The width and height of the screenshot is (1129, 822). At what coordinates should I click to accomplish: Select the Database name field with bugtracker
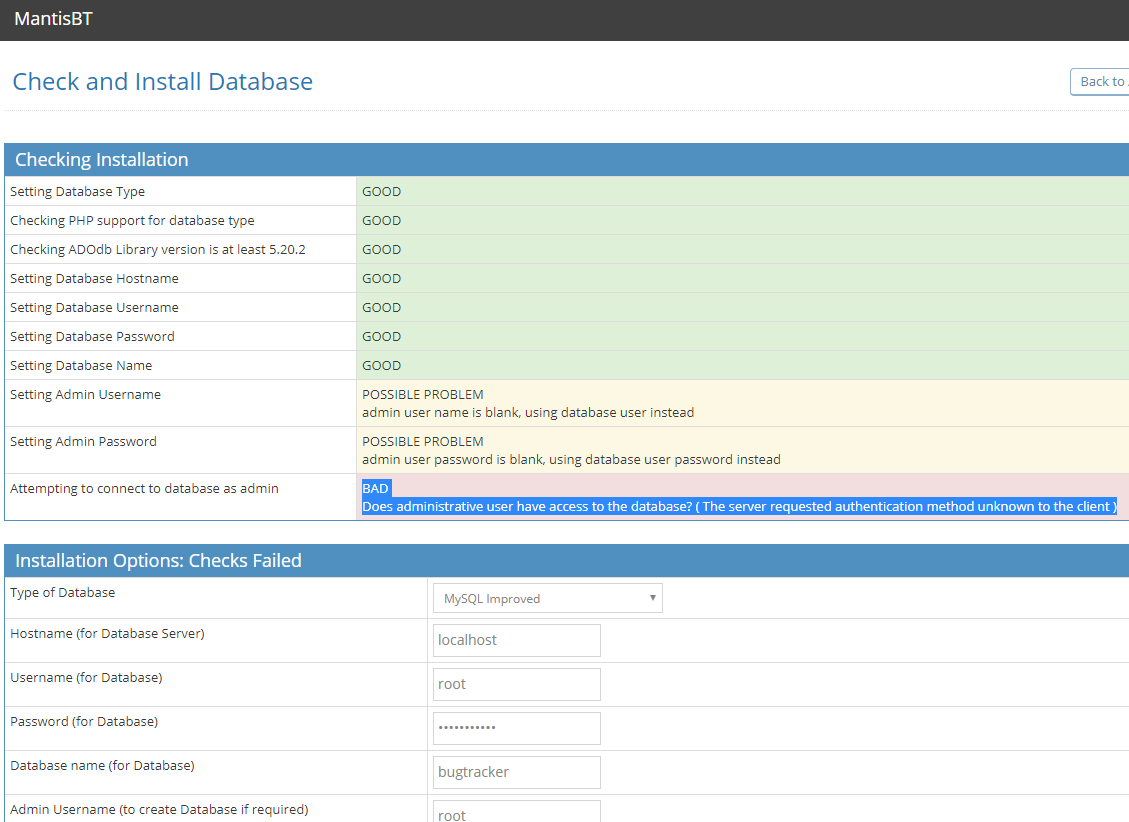[x=516, y=772]
